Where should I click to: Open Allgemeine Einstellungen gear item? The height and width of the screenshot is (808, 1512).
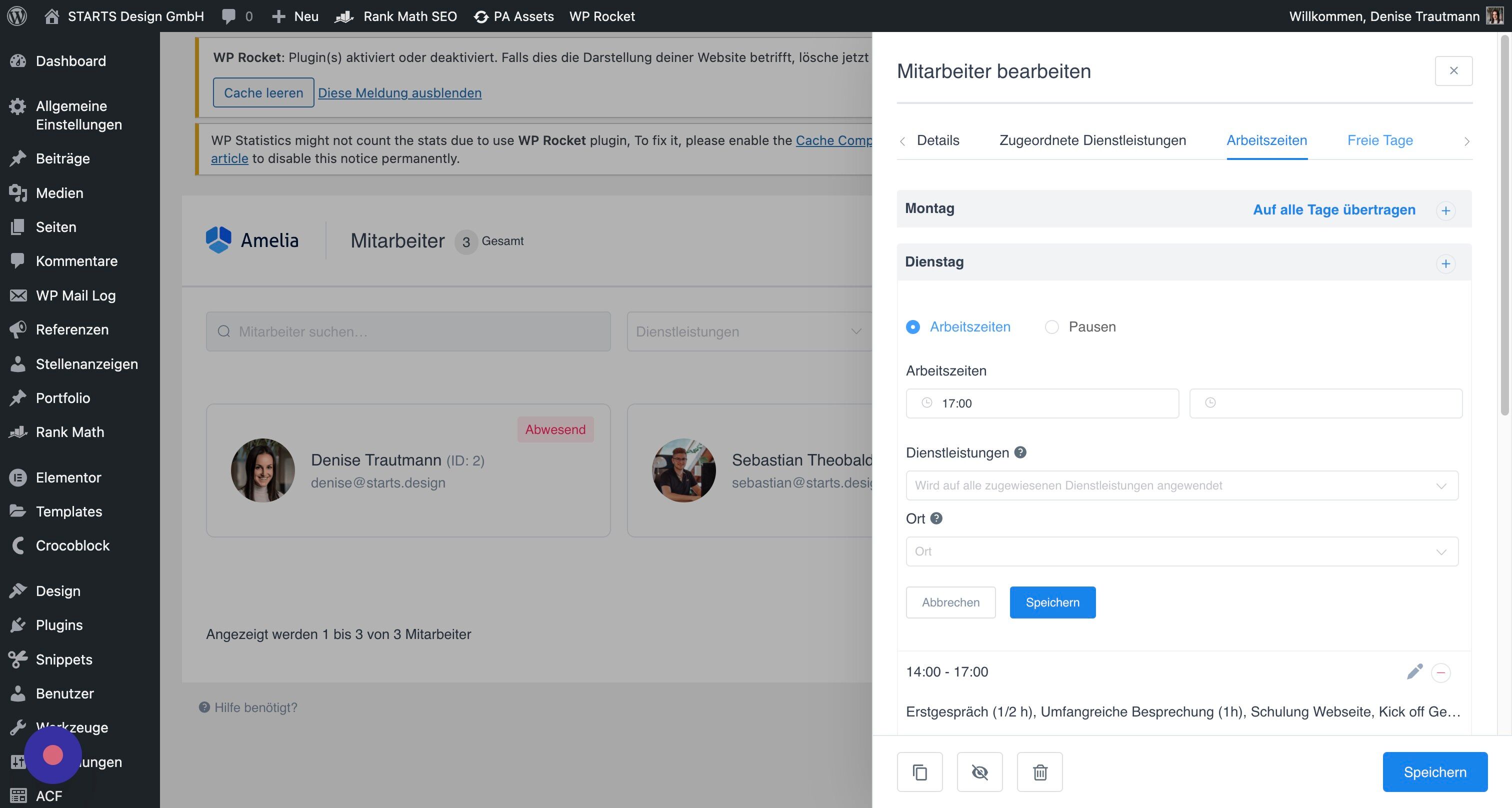[x=78, y=115]
